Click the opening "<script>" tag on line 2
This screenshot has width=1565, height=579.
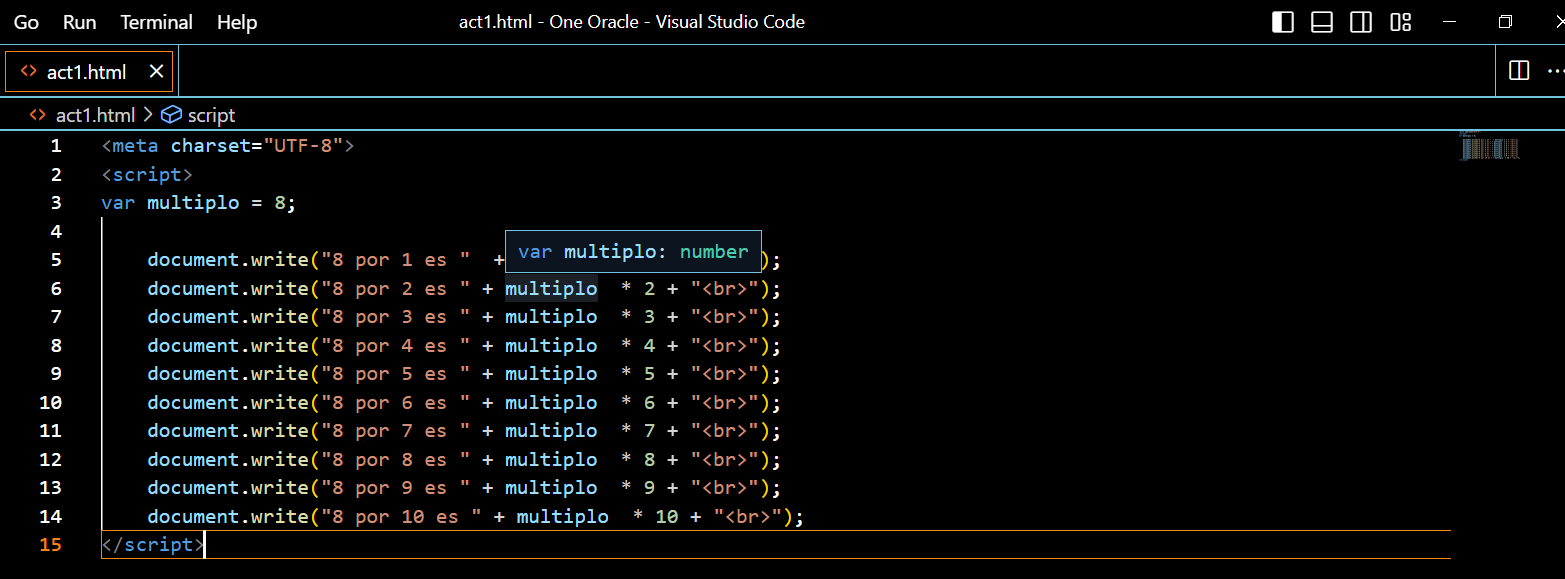click(147, 175)
